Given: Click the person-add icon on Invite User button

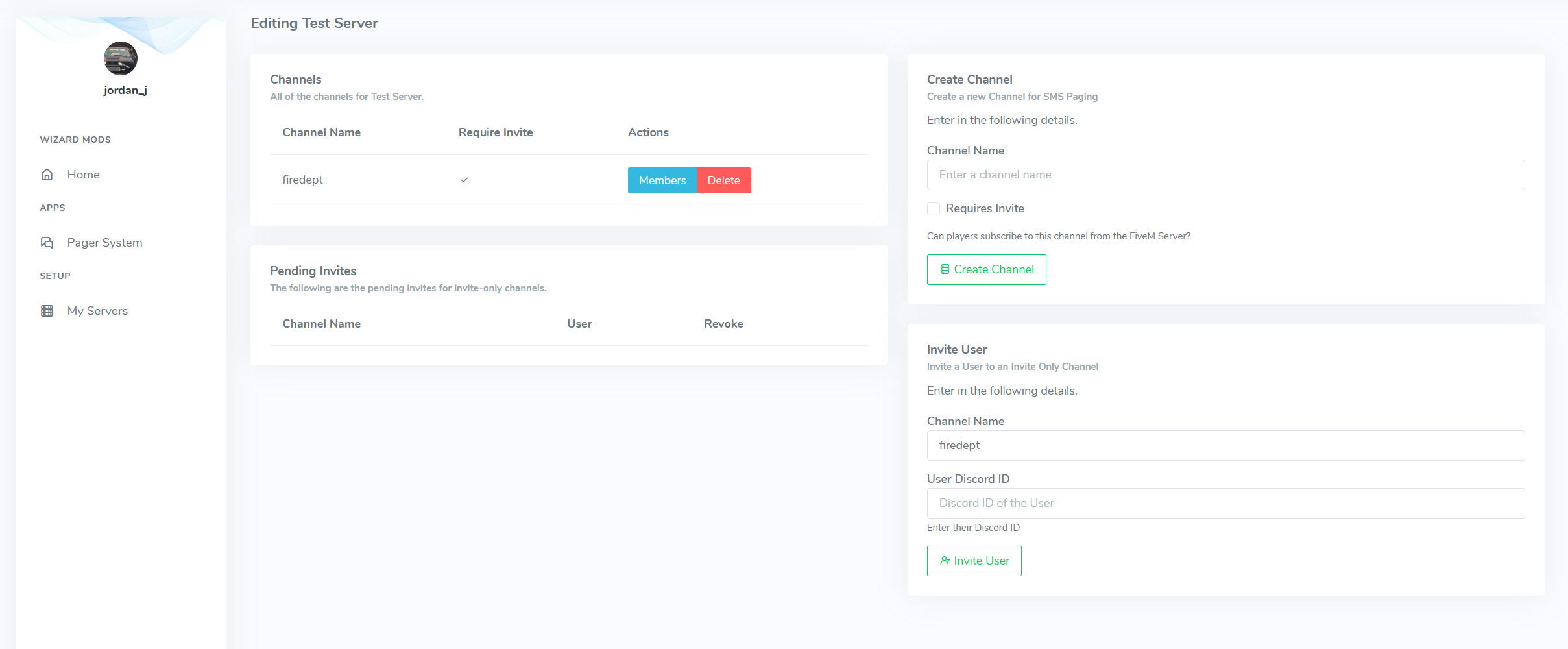Looking at the screenshot, I should (944, 560).
